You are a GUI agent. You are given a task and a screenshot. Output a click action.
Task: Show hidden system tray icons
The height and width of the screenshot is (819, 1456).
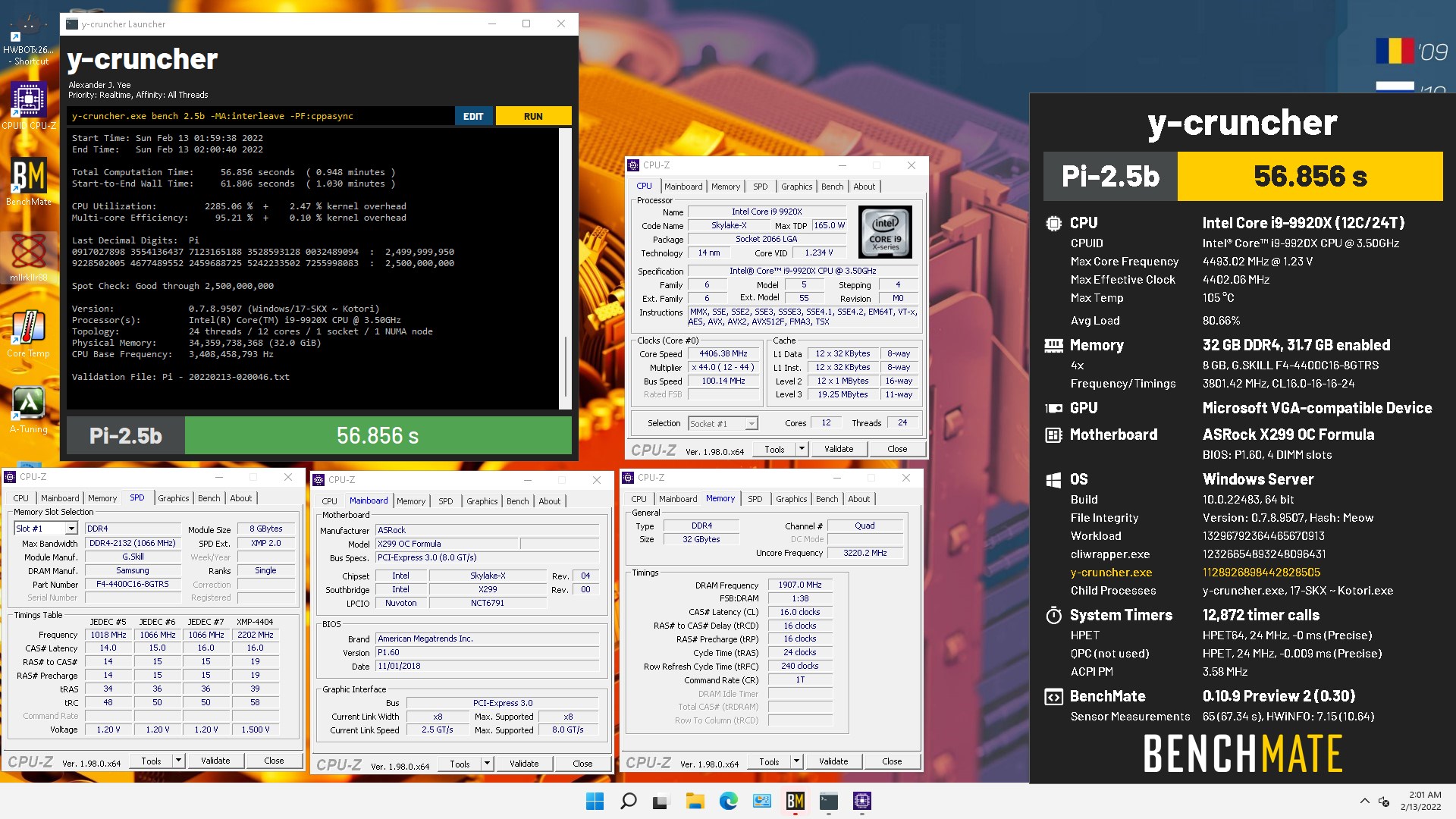(x=1364, y=801)
